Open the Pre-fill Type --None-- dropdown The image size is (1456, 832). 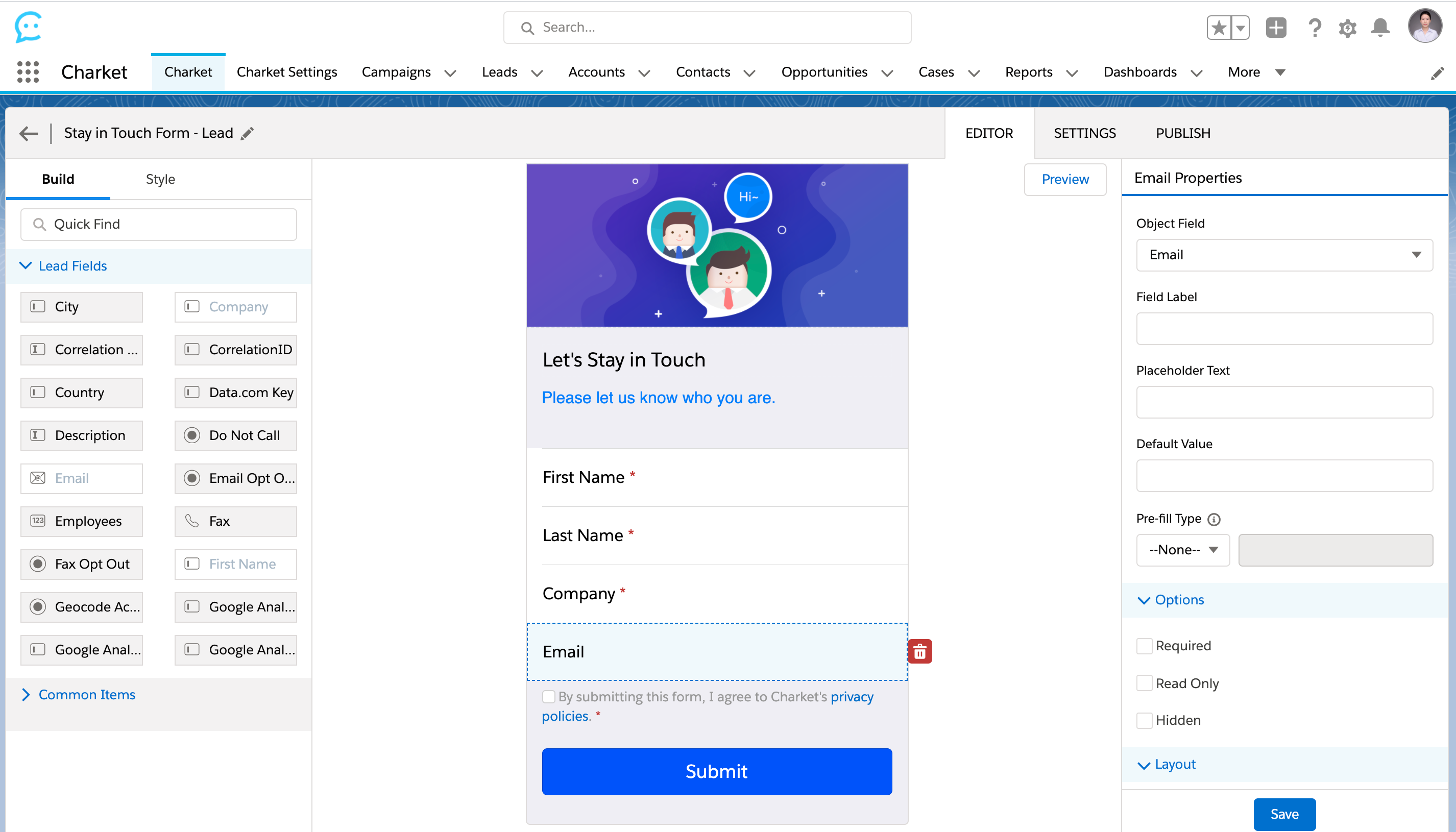pos(1182,550)
